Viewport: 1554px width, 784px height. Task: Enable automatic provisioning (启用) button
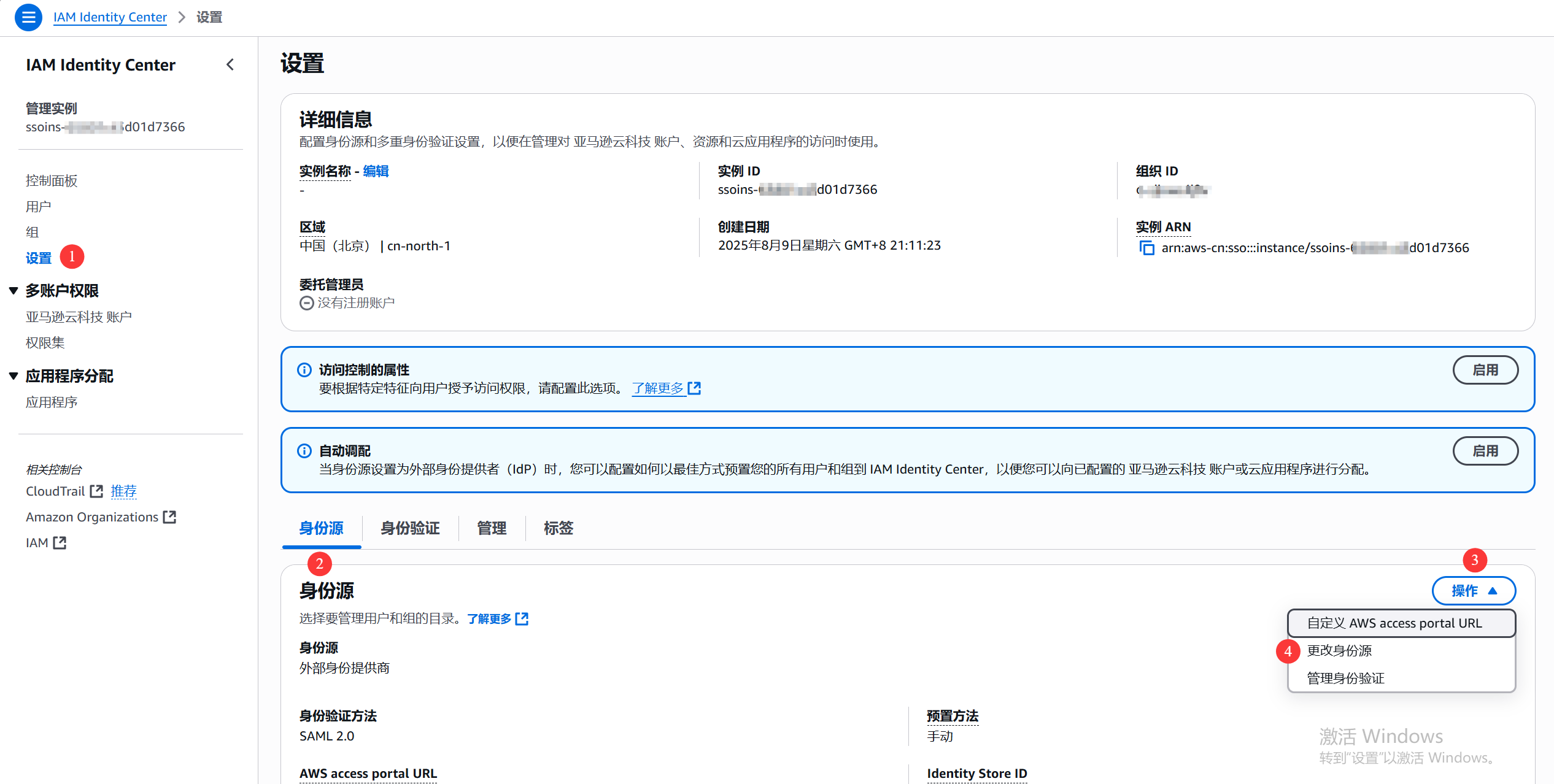tap(1485, 451)
